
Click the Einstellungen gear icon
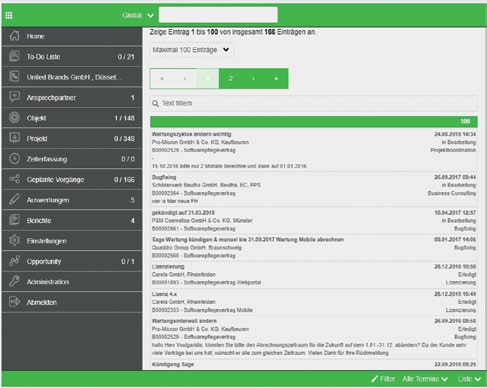click(14, 241)
